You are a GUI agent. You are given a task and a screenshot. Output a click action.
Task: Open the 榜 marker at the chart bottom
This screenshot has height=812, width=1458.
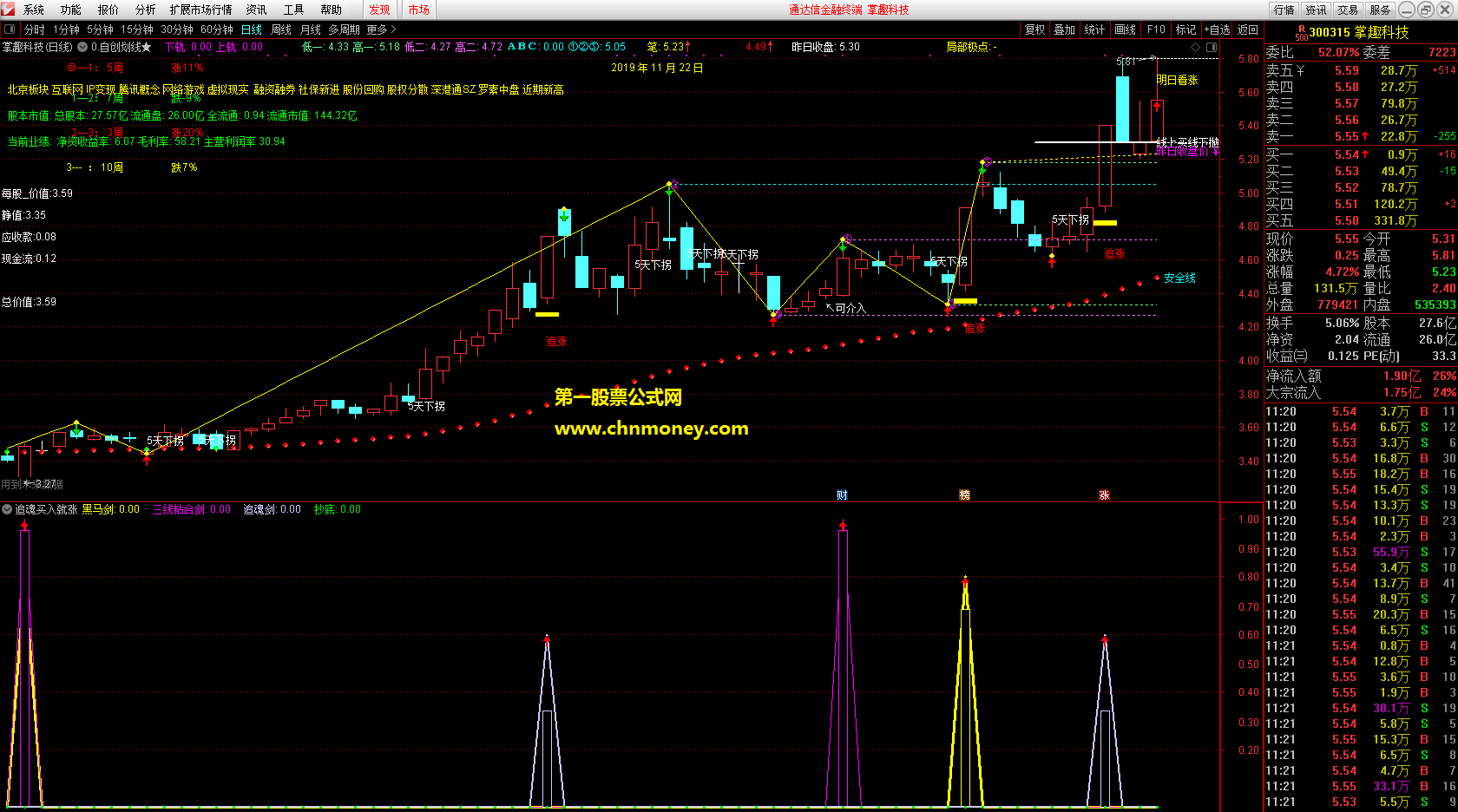964,494
